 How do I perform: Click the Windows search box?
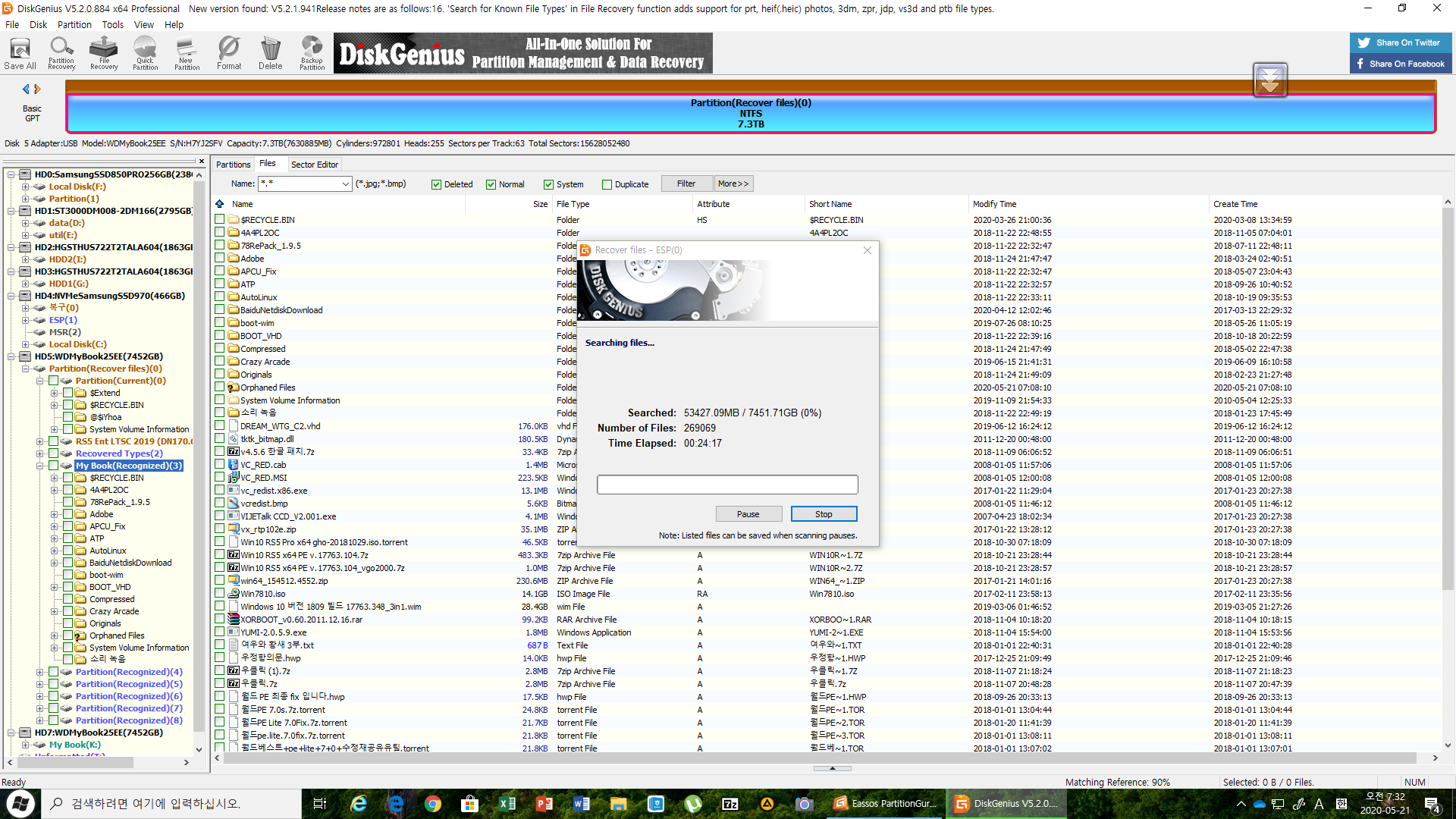click(172, 804)
